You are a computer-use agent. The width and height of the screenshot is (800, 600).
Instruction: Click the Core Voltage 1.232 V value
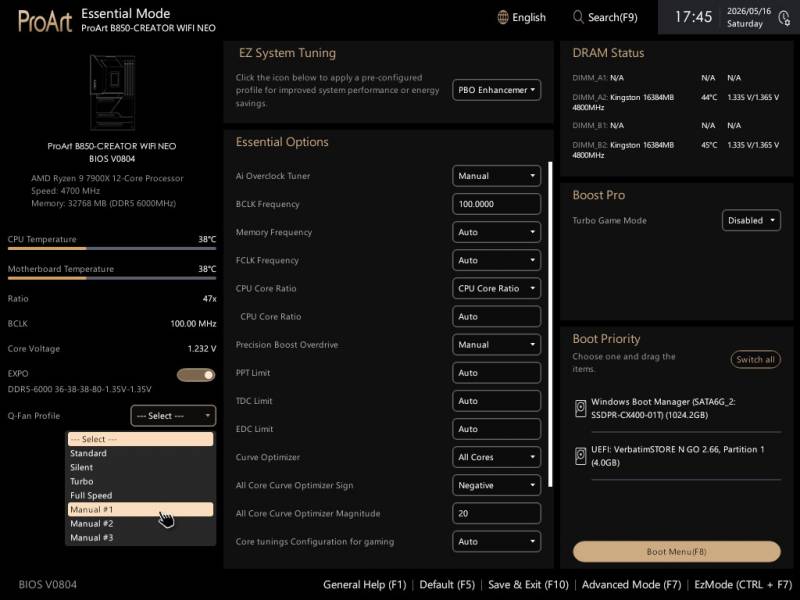pyautogui.click(x=202, y=348)
